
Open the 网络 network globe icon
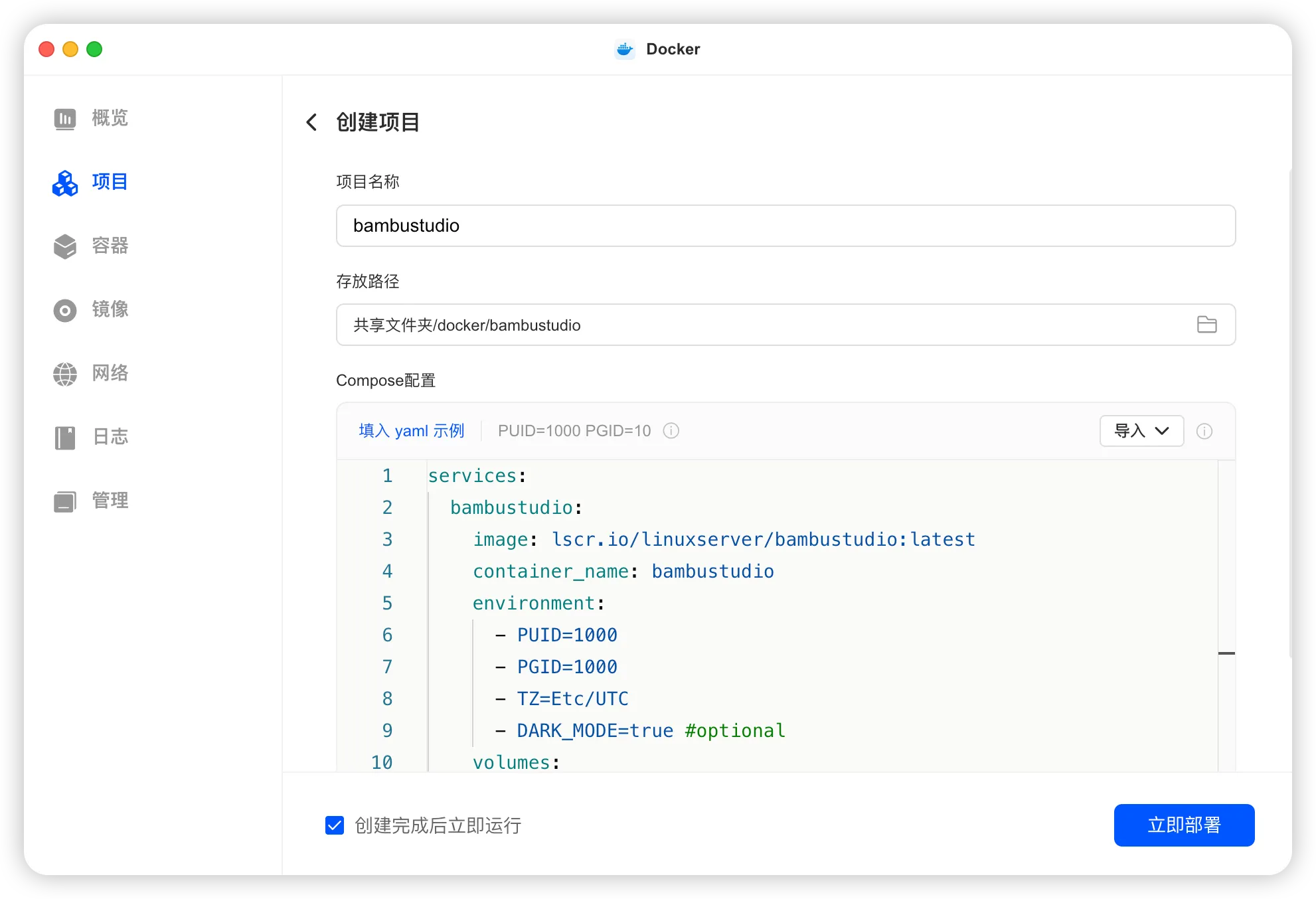[64, 374]
